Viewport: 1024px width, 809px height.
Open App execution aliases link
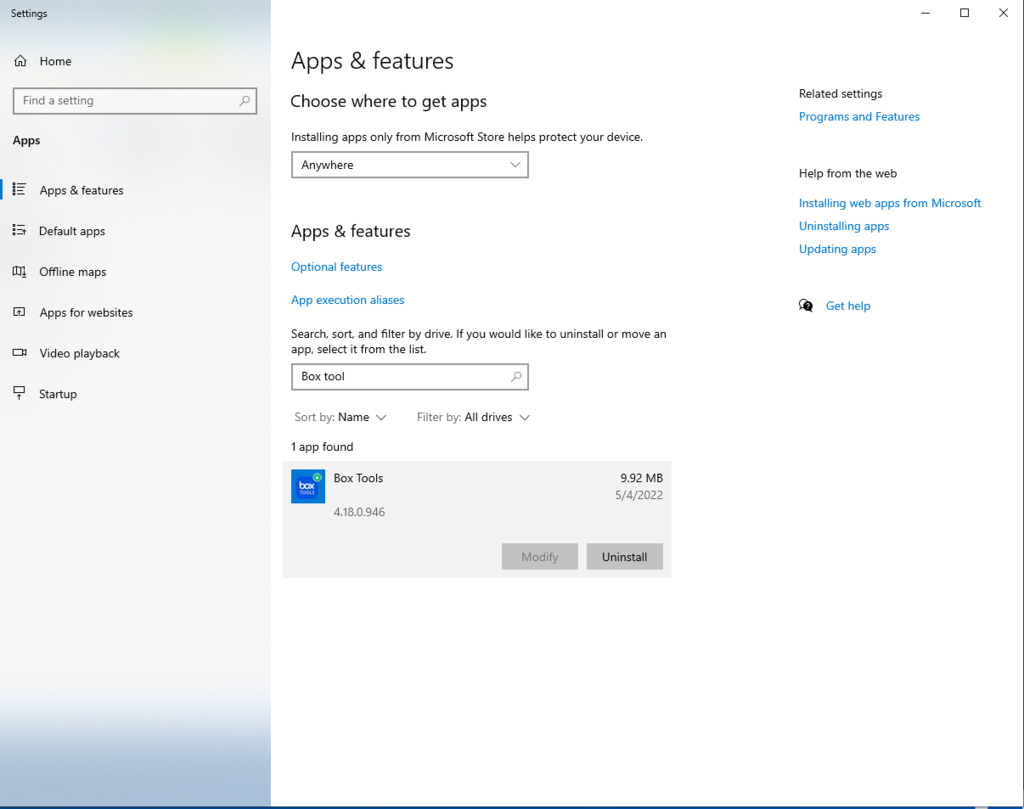(347, 300)
